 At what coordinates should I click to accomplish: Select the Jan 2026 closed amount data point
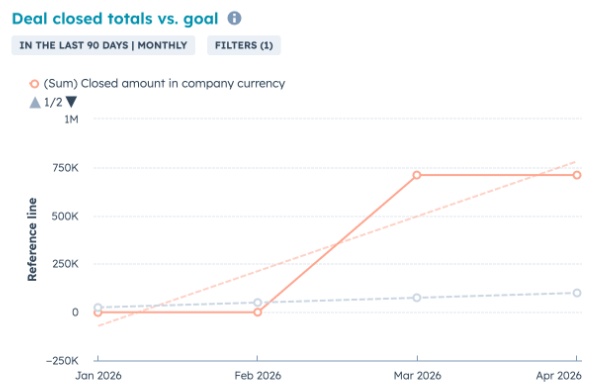98,312
